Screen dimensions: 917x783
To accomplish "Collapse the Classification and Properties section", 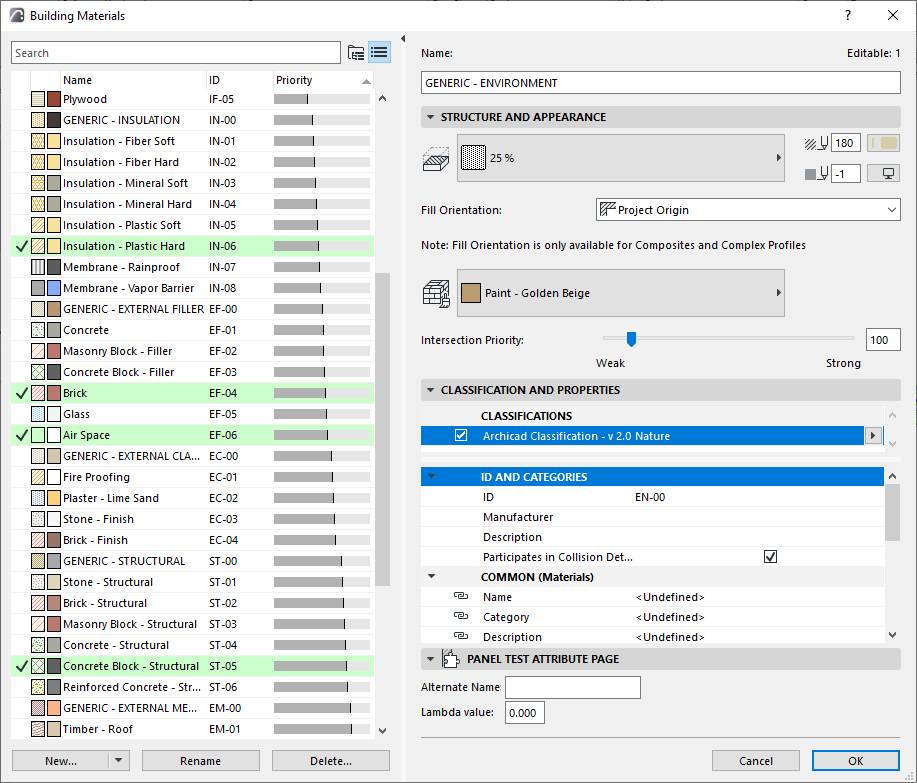I will (430, 390).
